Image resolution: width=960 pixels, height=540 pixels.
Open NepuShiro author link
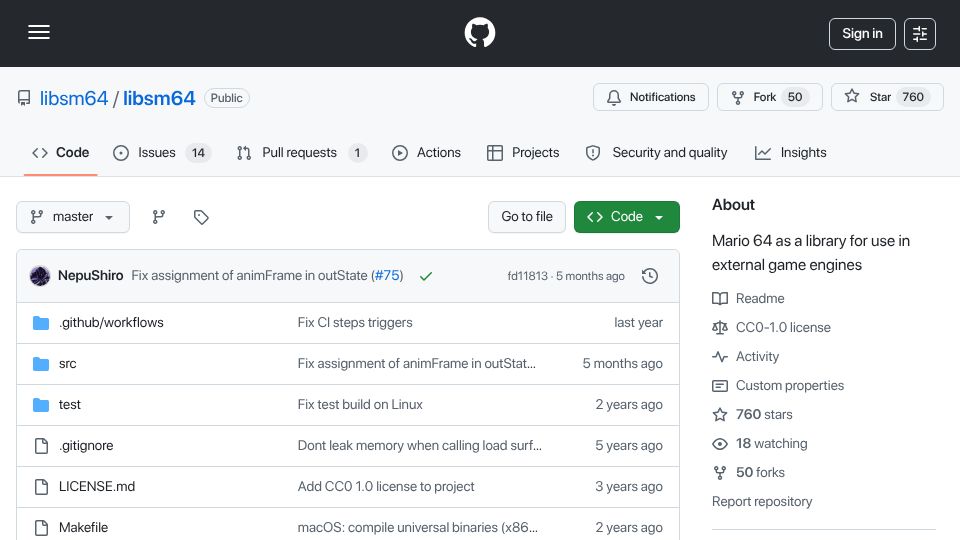tap(91, 276)
